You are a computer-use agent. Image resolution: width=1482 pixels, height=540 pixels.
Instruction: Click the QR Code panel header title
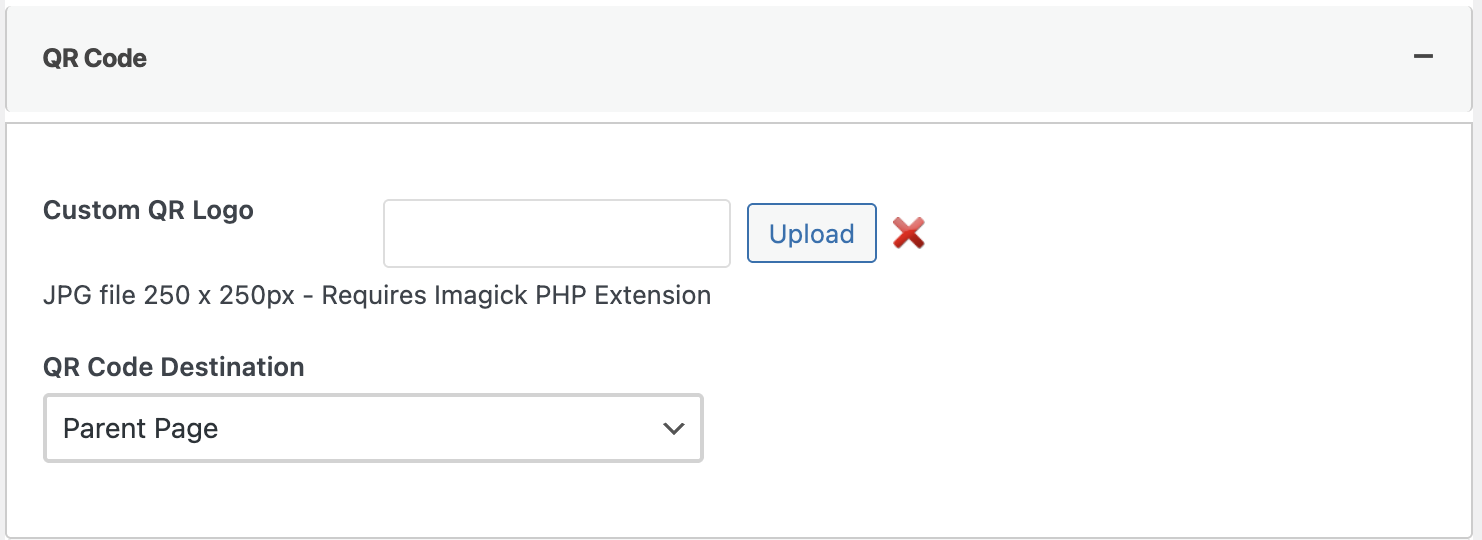tap(95, 58)
